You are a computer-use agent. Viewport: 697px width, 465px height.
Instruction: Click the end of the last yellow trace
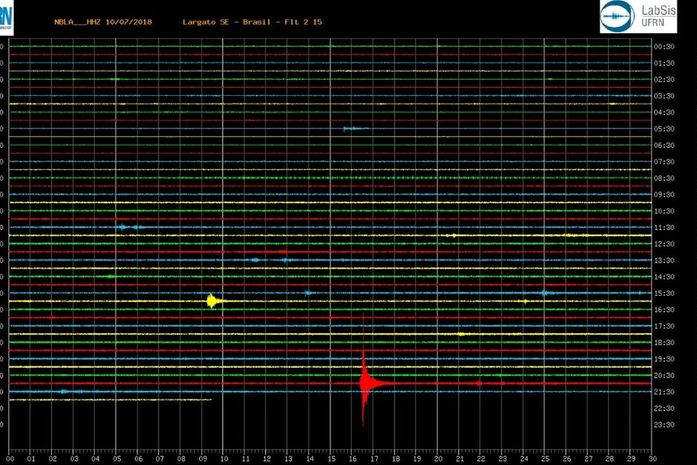pos(210,399)
